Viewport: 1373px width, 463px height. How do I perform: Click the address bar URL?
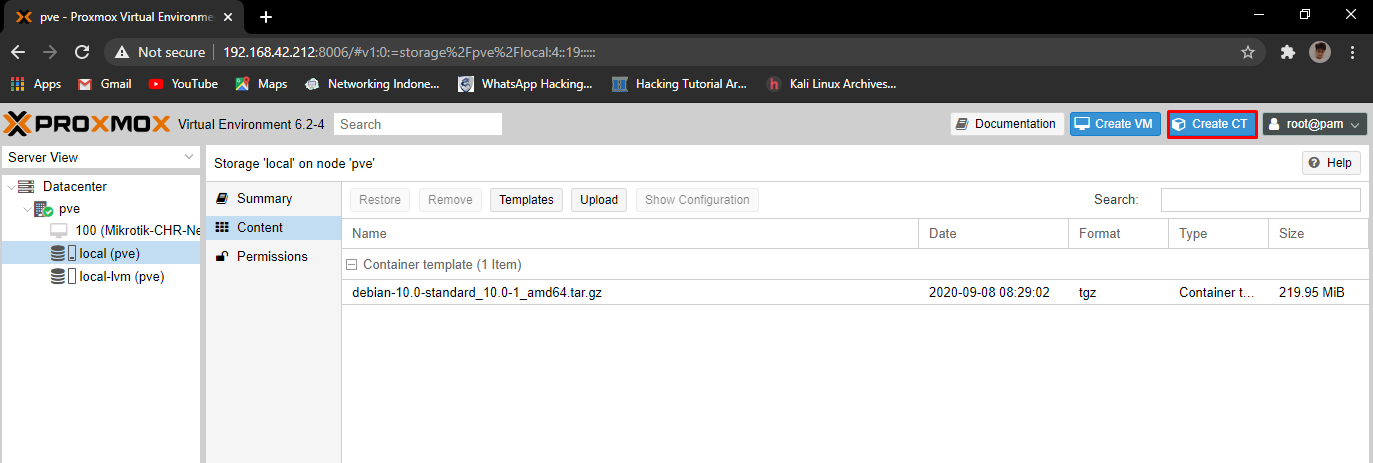pos(410,52)
